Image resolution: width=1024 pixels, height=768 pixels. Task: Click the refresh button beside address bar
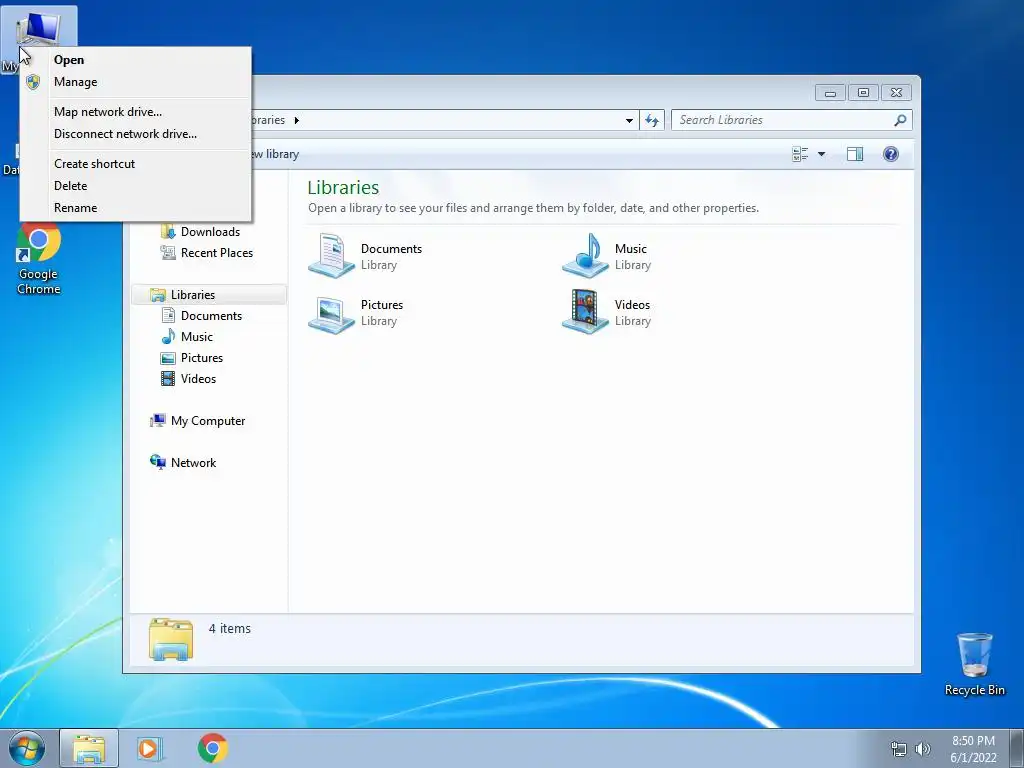pyautogui.click(x=652, y=120)
